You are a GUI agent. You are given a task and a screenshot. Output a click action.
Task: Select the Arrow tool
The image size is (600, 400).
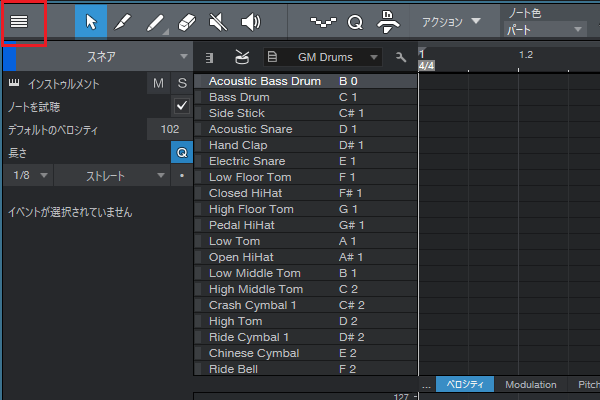coord(91,21)
